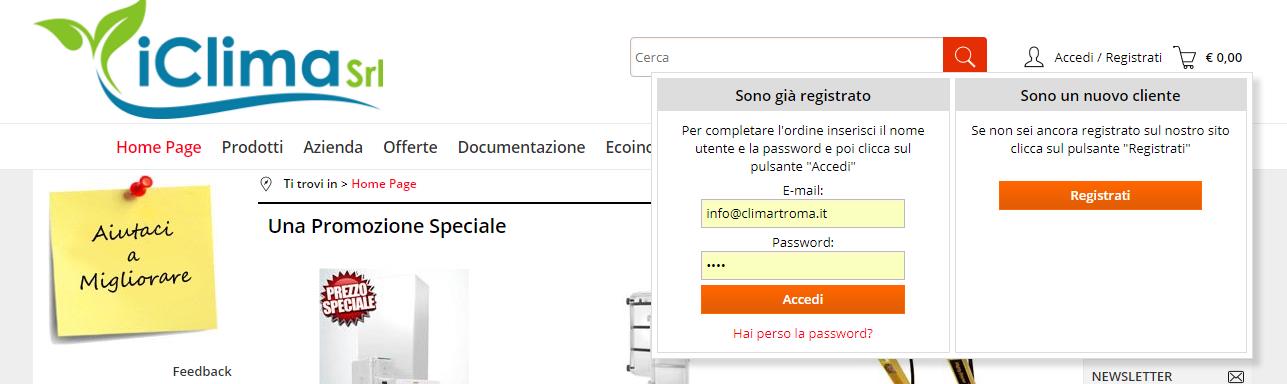Click the breadcrumb location pin icon
Image resolution: width=1287 pixels, height=384 pixels.
(x=266, y=184)
